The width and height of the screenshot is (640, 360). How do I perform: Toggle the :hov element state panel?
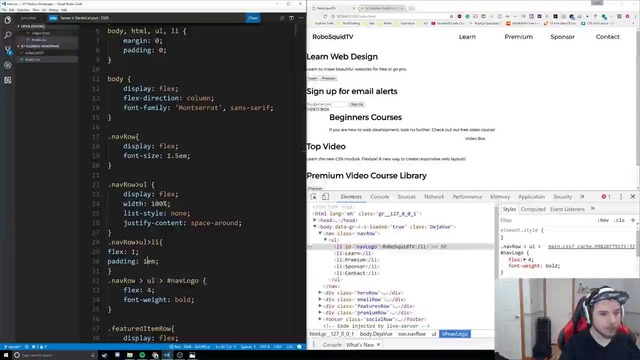pyautogui.click(x=603, y=220)
